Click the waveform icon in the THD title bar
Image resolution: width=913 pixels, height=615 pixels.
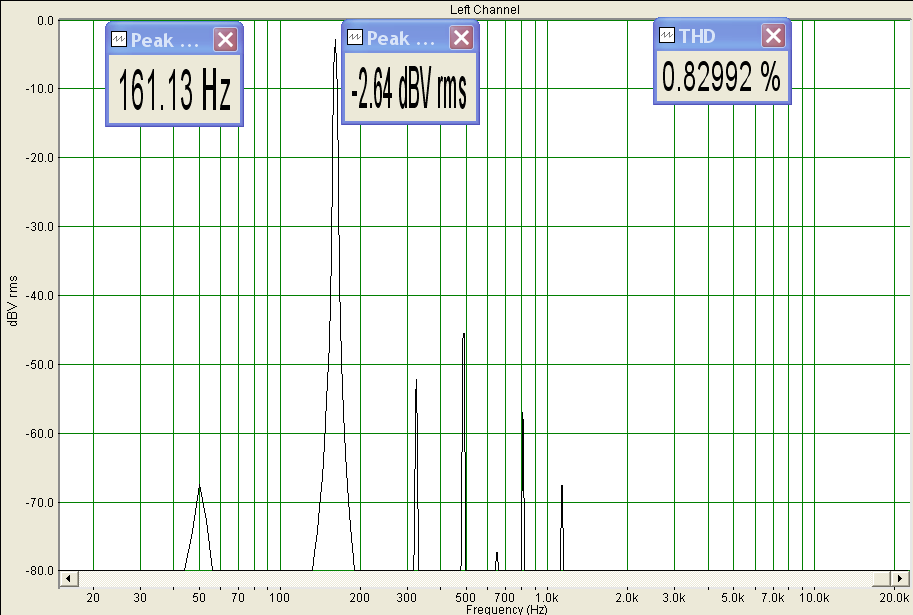tap(667, 36)
